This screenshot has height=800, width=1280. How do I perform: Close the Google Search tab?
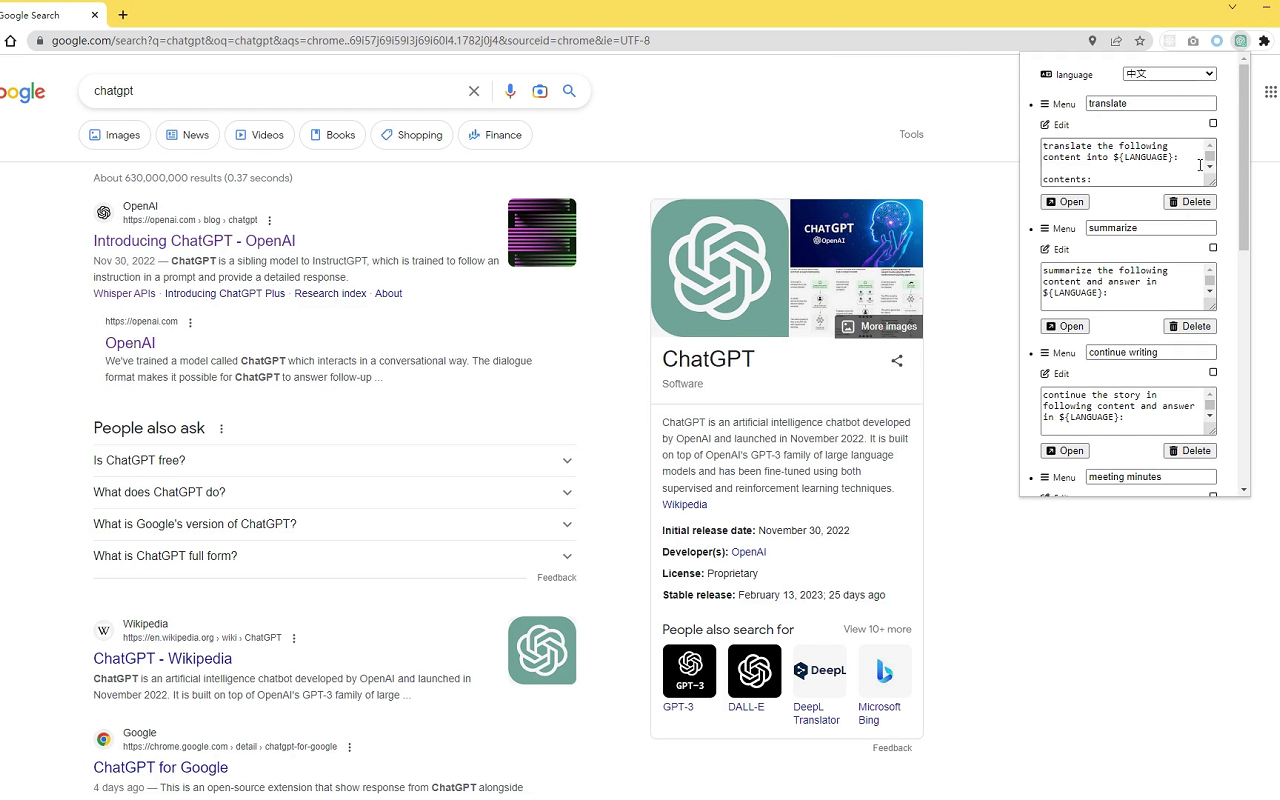click(95, 15)
